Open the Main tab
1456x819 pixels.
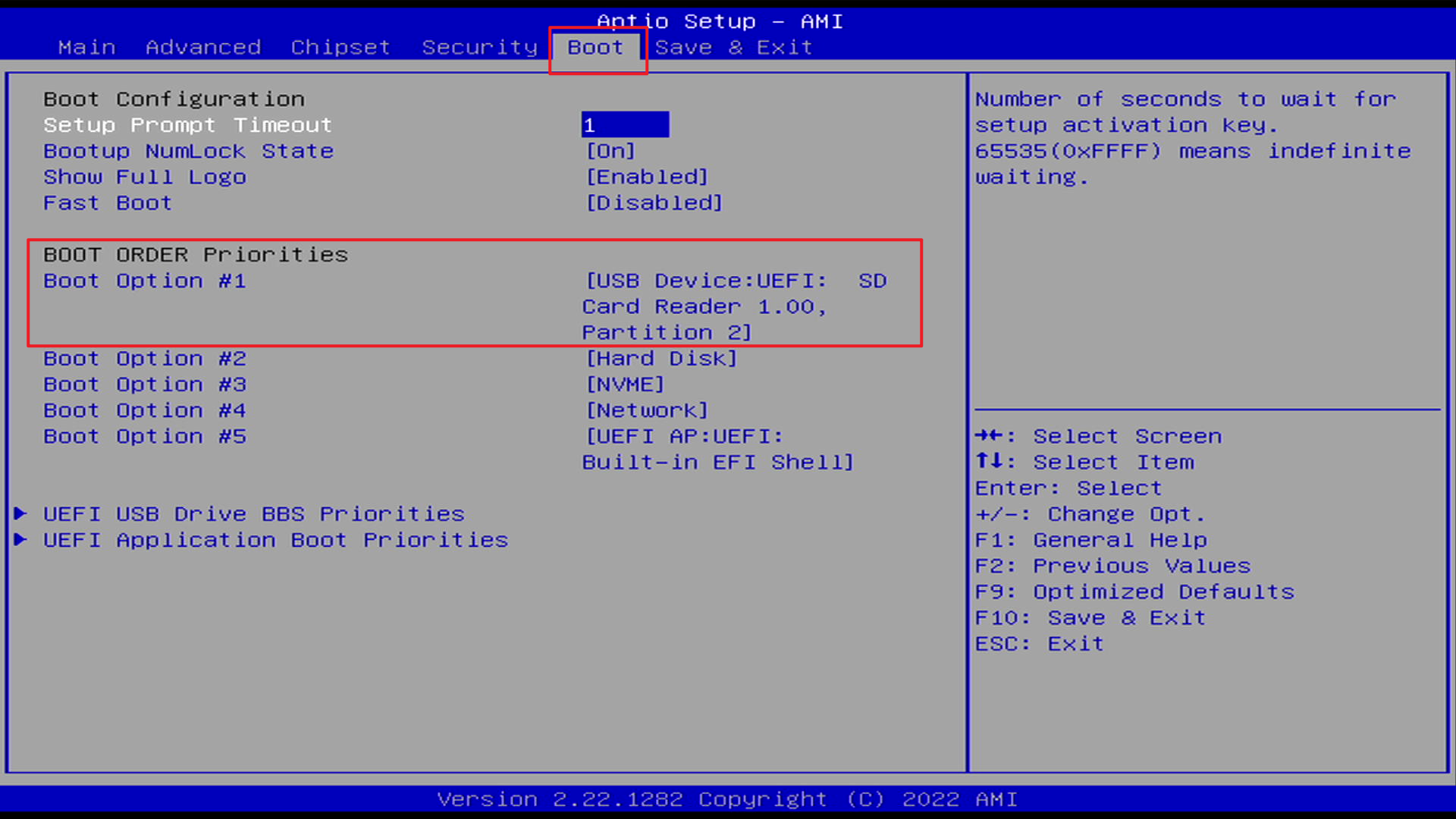tap(87, 47)
